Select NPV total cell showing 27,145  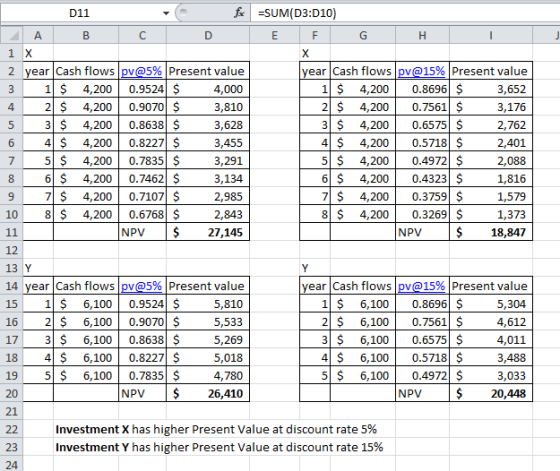coord(208,232)
